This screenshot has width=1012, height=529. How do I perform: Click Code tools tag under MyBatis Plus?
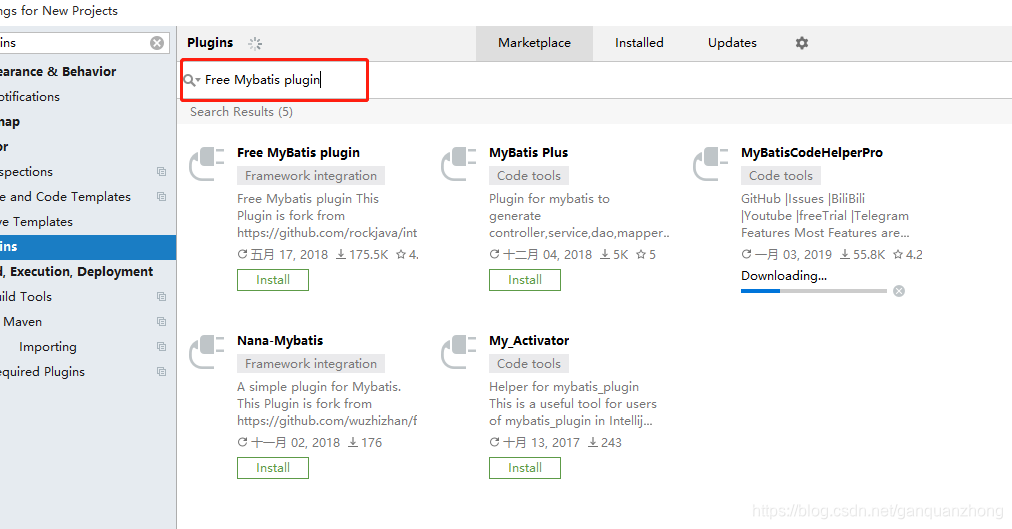pyautogui.click(x=529, y=175)
